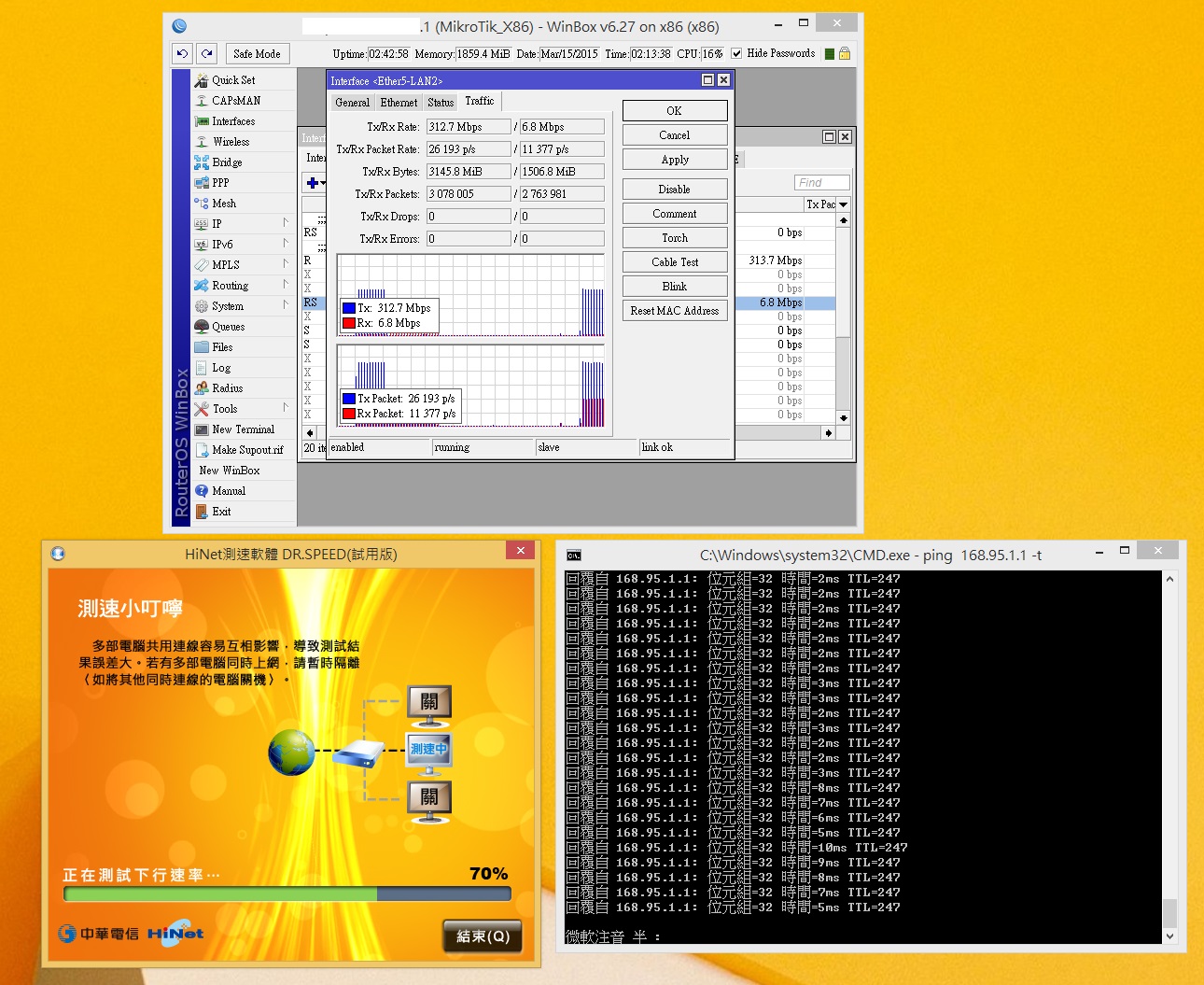1204x985 pixels.
Task: Click the 結束(Q) button in HiNet
Action: pyautogui.click(x=483, y=936)
